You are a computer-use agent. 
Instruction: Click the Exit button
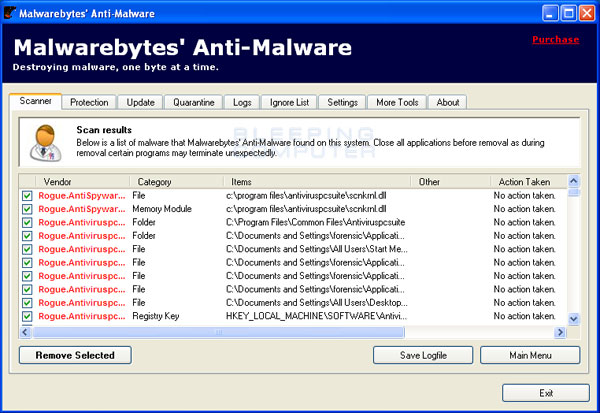(x=546, y=393)
